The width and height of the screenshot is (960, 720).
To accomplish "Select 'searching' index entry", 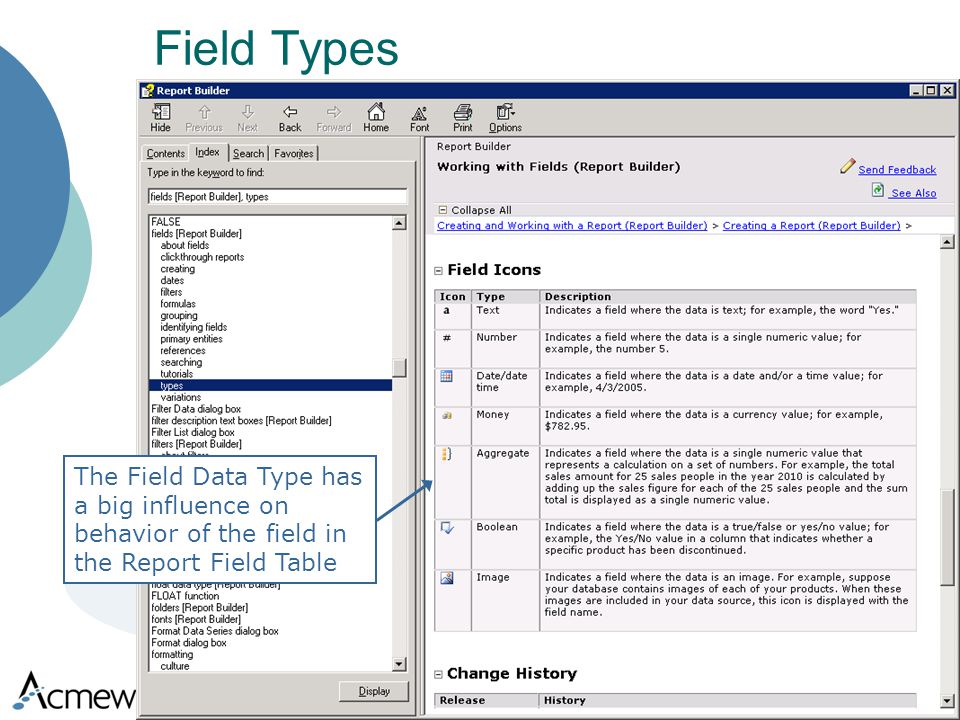I will [x=181, y=362].
